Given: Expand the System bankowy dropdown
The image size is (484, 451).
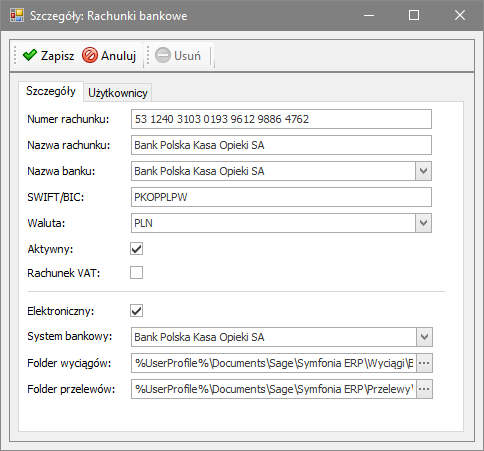Looking at the screenshot, I should pos(424,337).
